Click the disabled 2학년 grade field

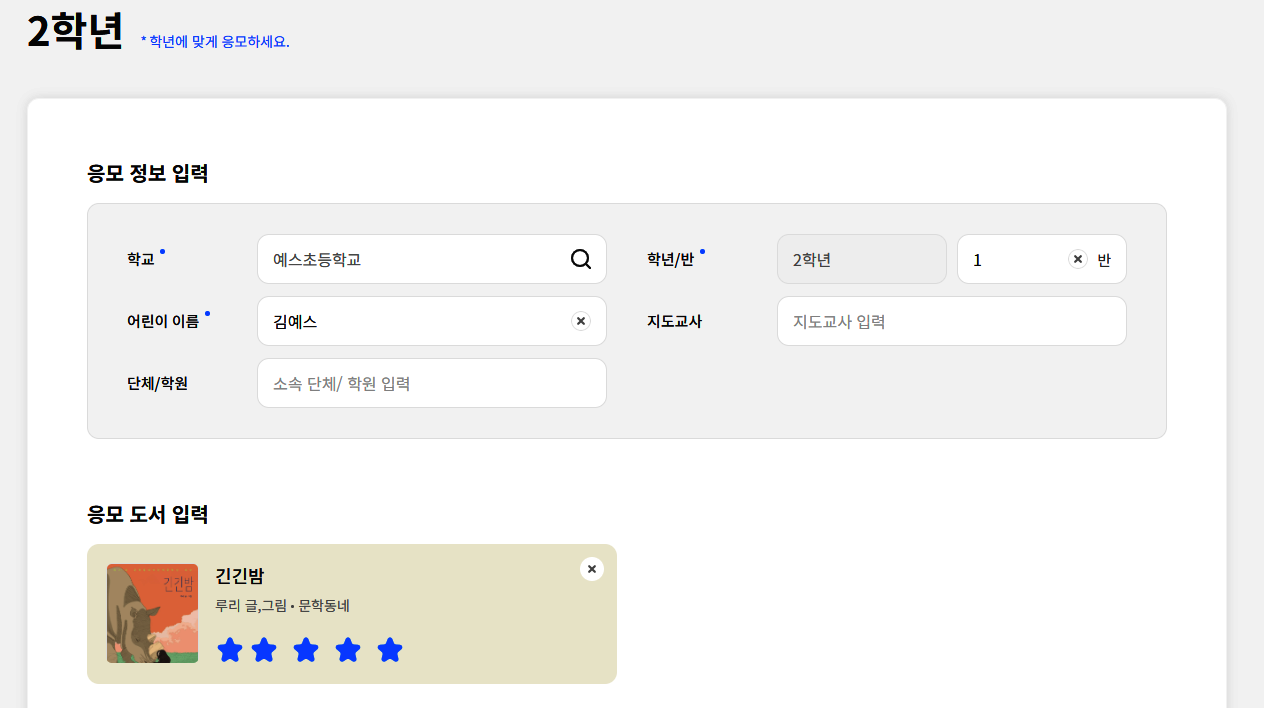861,259
